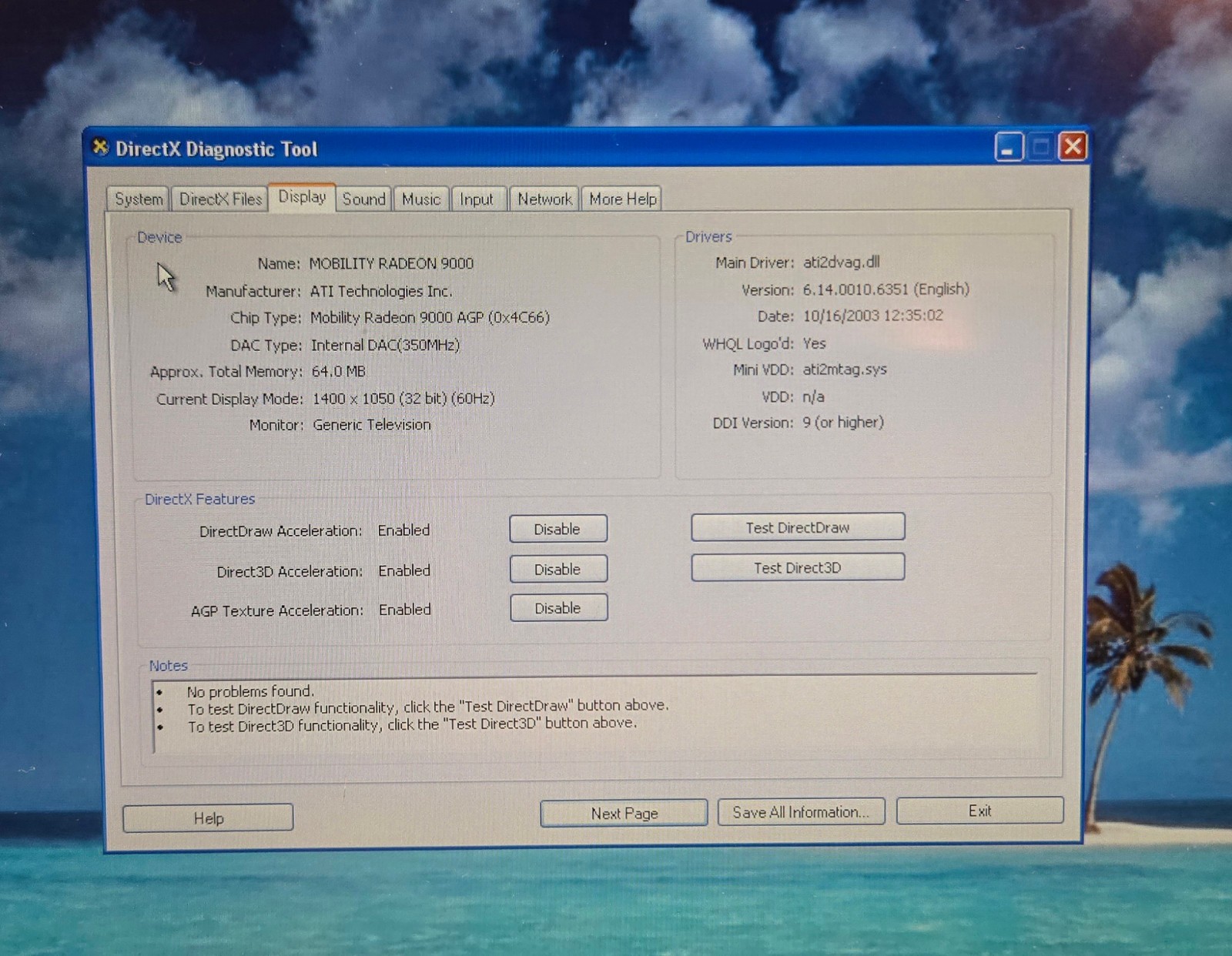The height and width of the screenshot is (956, 1232).
Task: Click DAC type Internal DAC(350MHz)
Action: click(x=385, y=345)
